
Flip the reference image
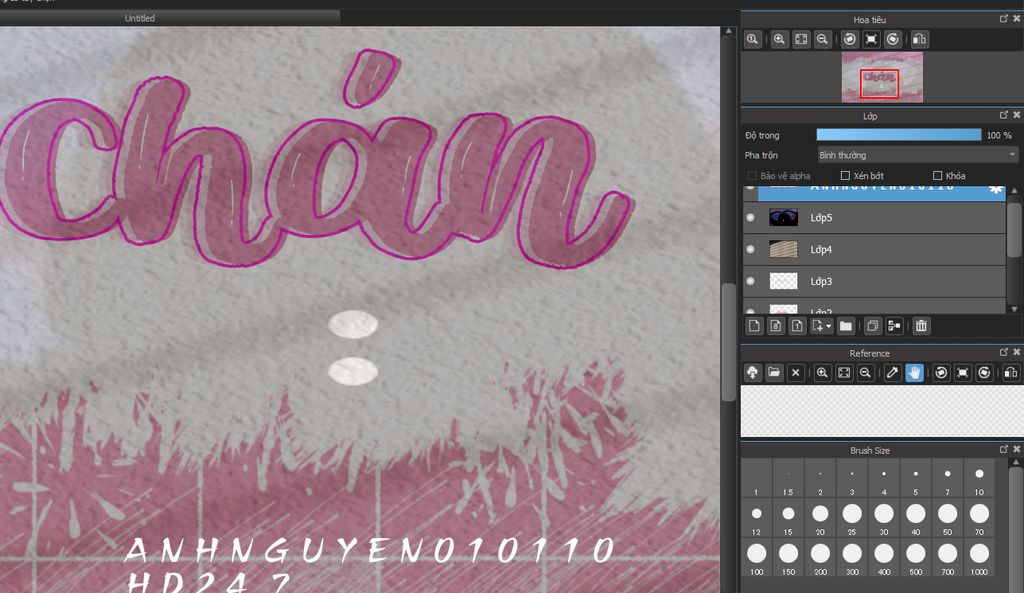click(1011, 372)
